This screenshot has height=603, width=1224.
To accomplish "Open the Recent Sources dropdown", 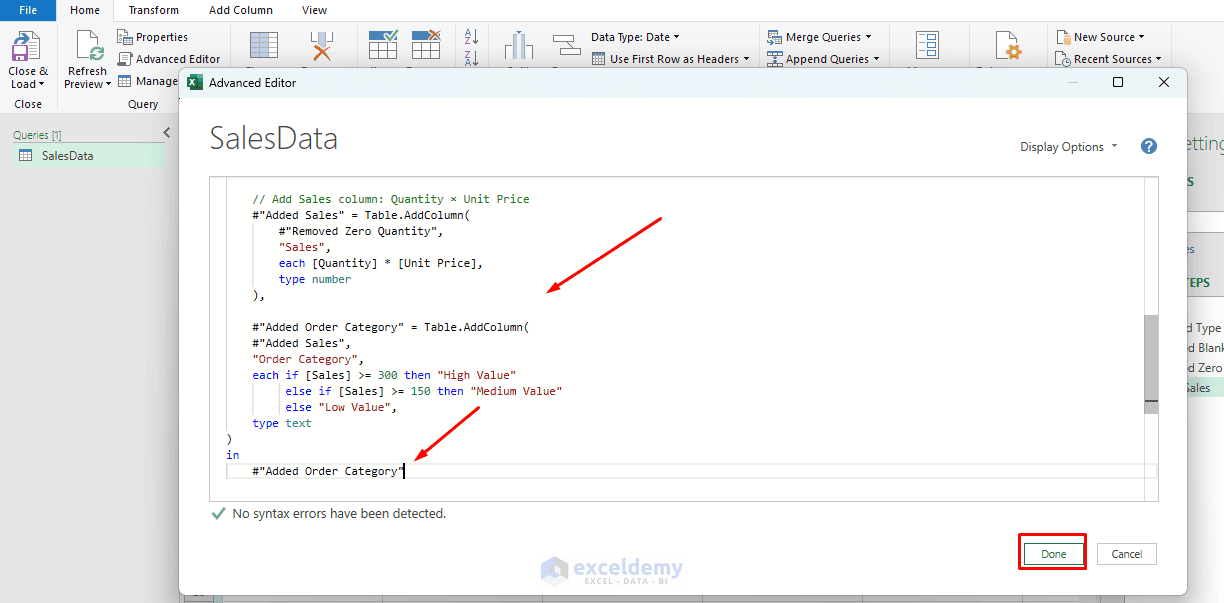I will click(1108, 59).
